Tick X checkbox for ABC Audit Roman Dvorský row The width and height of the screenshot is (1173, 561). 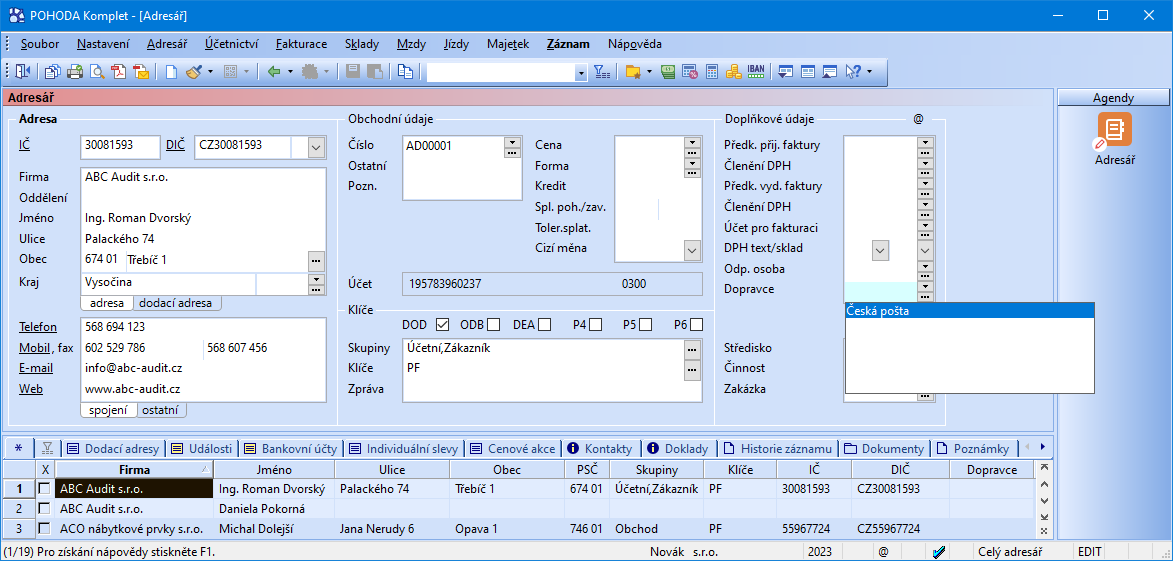click(46, 488)
